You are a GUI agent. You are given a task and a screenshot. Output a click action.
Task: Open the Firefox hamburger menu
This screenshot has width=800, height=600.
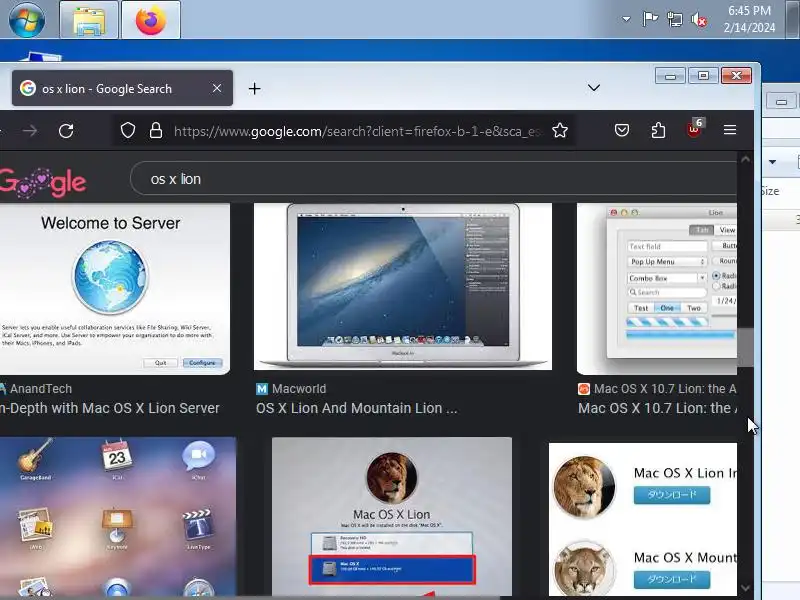tap(730, 130)
